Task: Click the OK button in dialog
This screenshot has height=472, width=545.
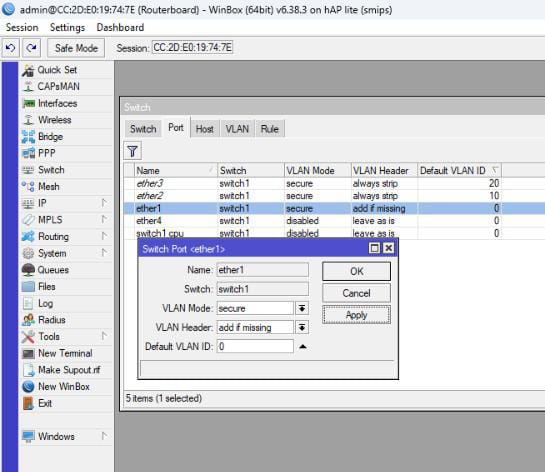Action: pyautogui.click(x=356, y=271)
